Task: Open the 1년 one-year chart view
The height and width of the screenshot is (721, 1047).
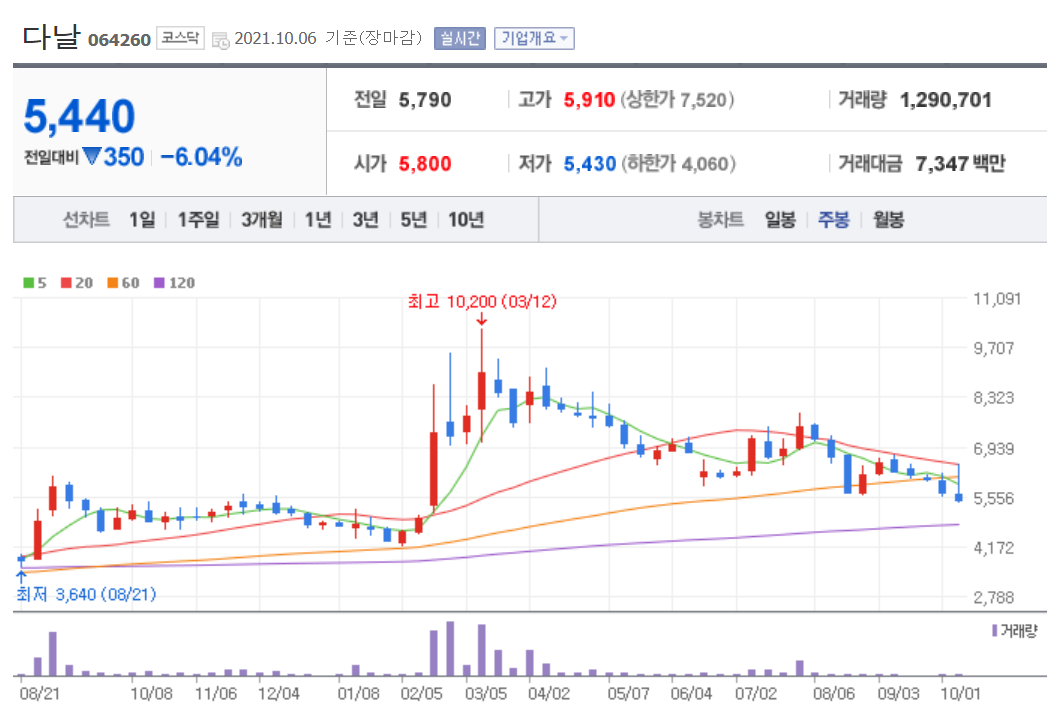Action: click(317, 219)
